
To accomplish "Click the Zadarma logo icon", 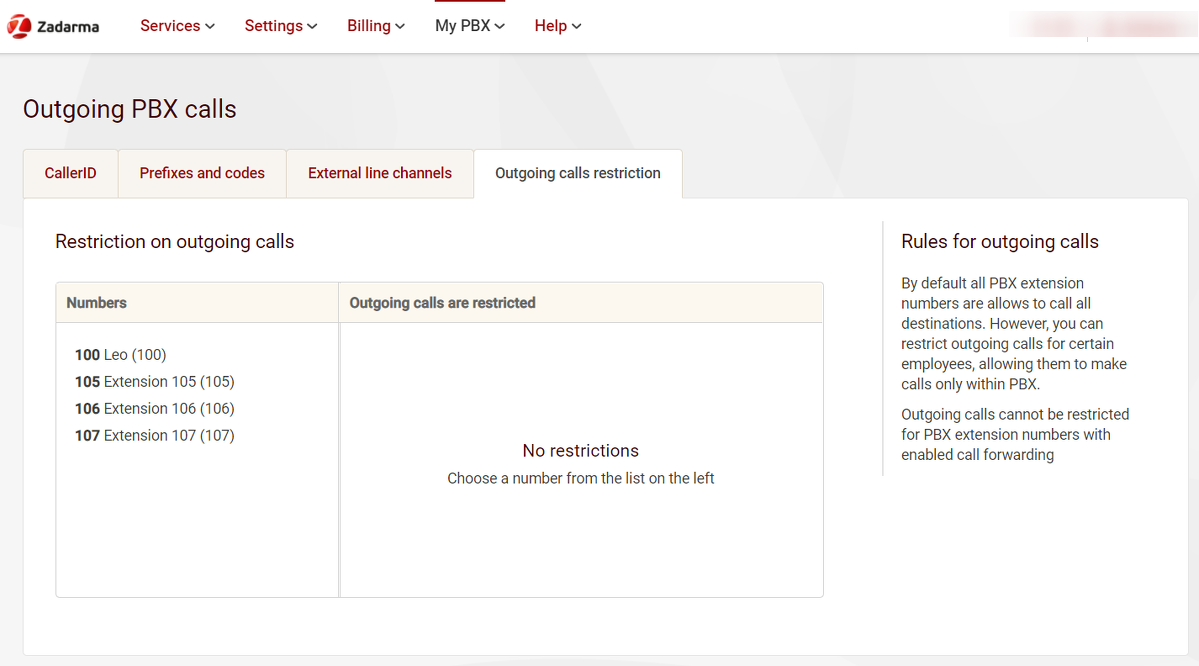I will click(x=19, y=27).
